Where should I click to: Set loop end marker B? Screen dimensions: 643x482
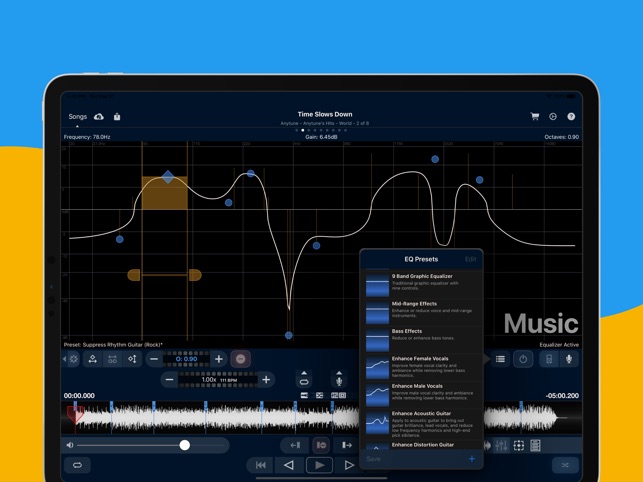[x=347, y=445]
